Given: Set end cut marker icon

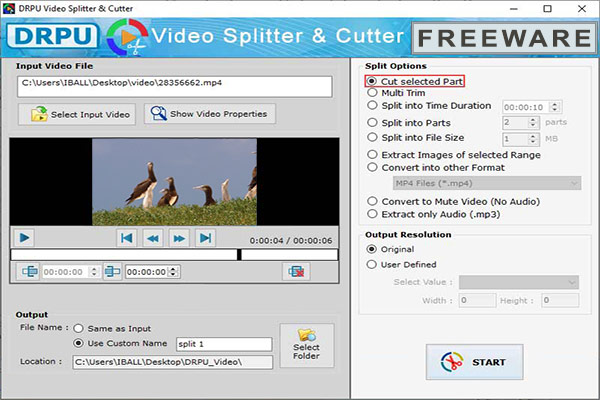Looking at the screenshot, I should point(112,272).
